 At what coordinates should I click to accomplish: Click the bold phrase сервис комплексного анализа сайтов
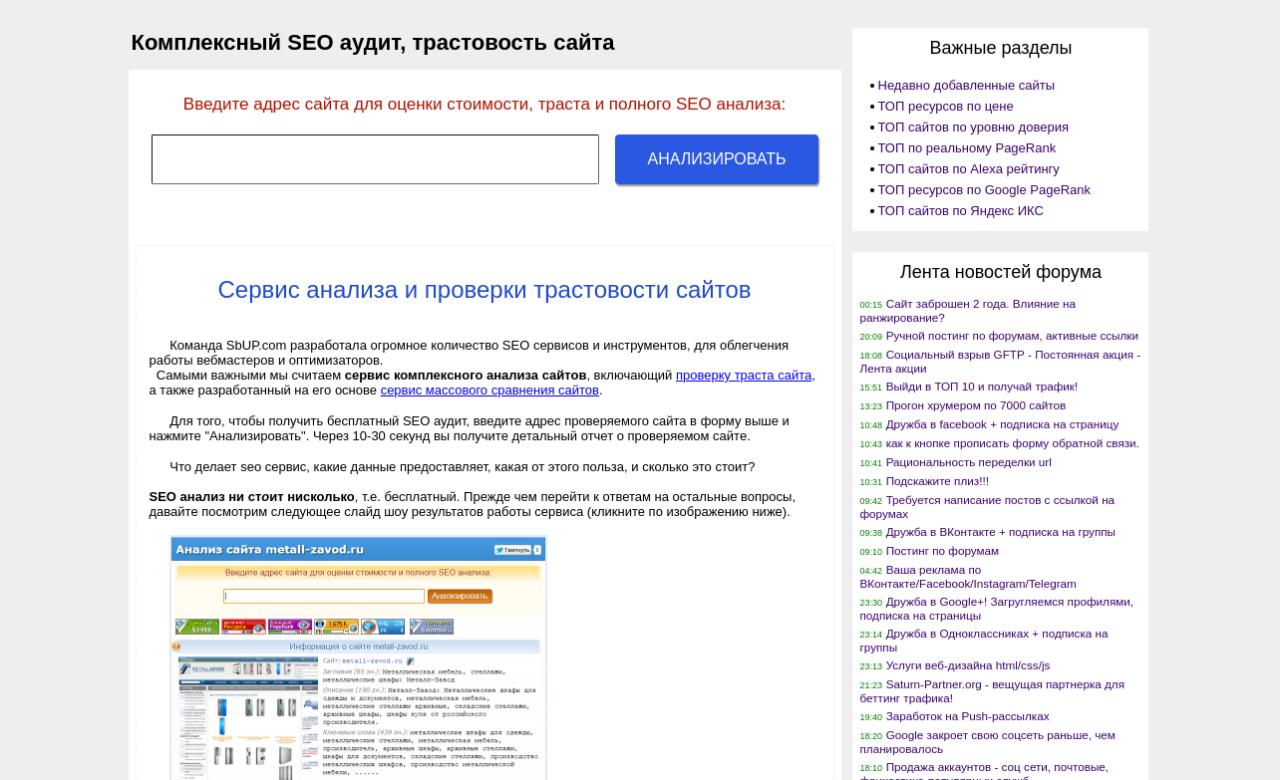pos(466,375)
